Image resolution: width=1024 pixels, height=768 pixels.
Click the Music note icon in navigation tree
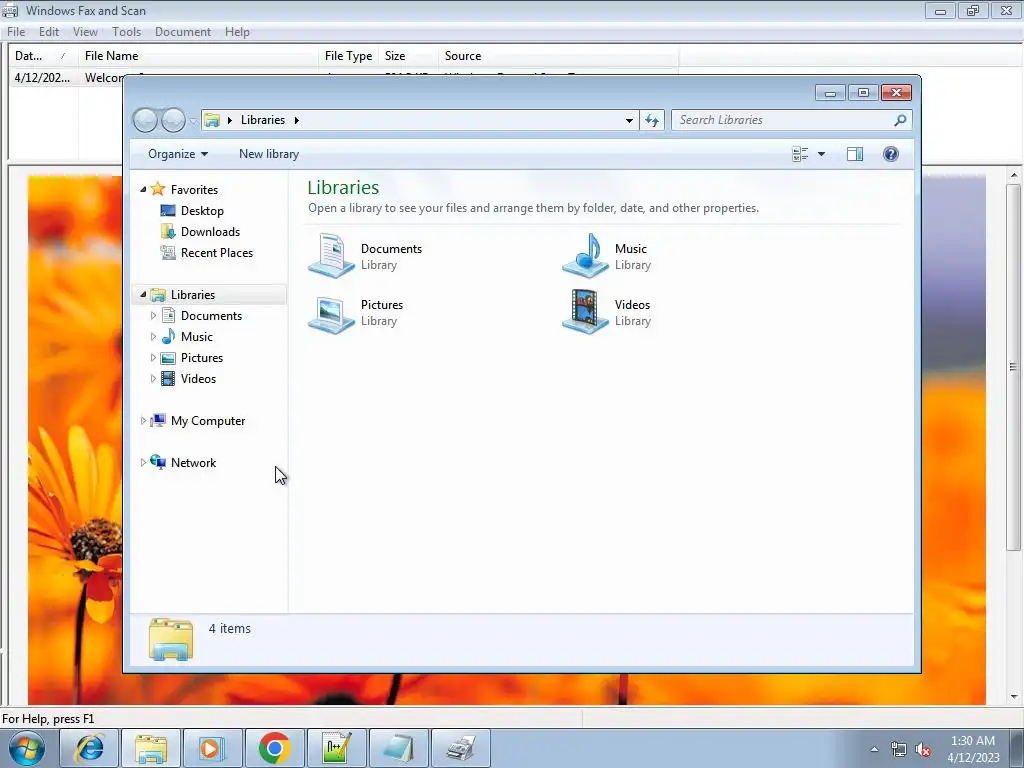(168, 336)
